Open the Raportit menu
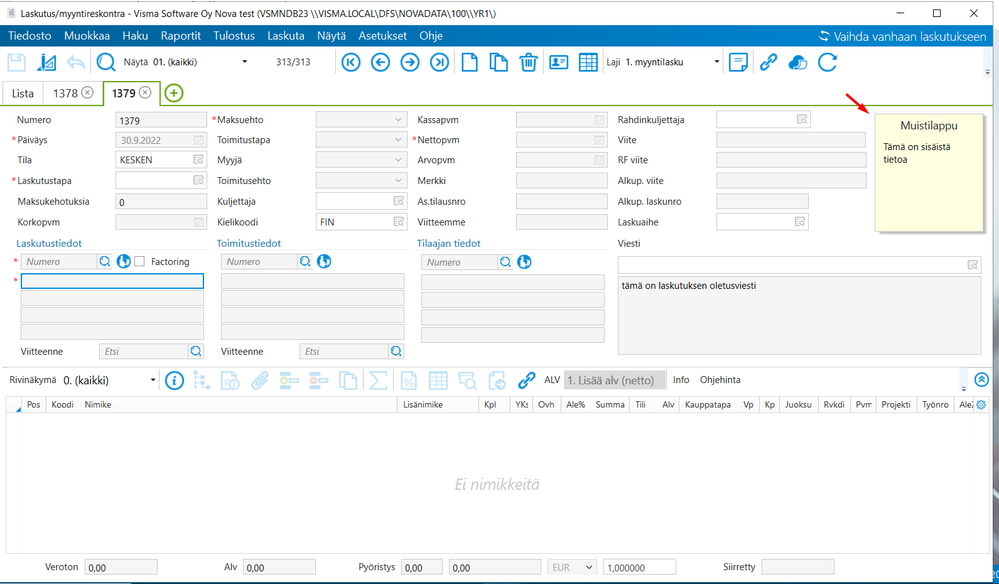The width and height of the screenshot is (999, 584). (181, 36)
